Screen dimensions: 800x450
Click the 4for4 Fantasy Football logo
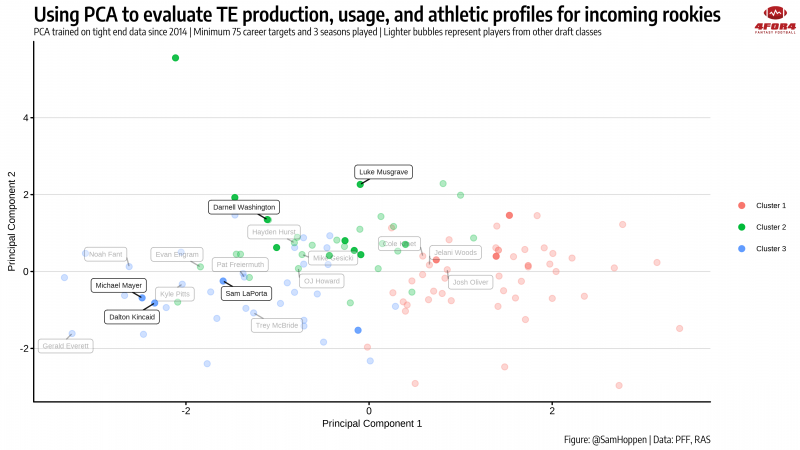pyautogui.click(x=770, y=20)
